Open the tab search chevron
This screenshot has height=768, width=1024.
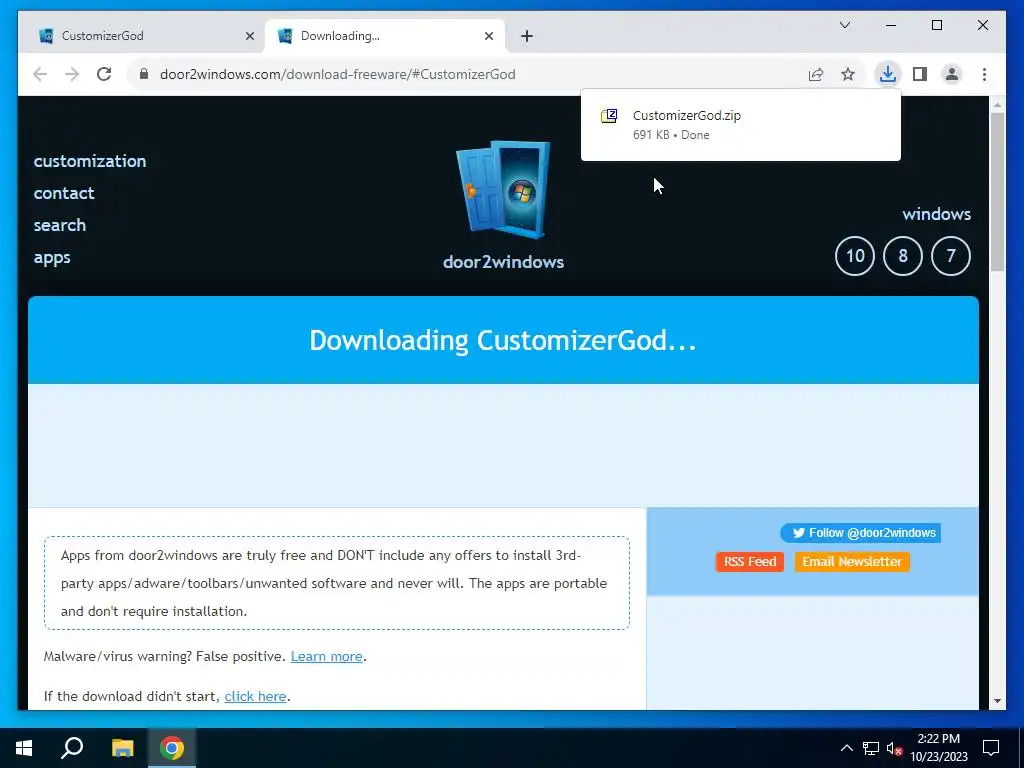[844, 25]
